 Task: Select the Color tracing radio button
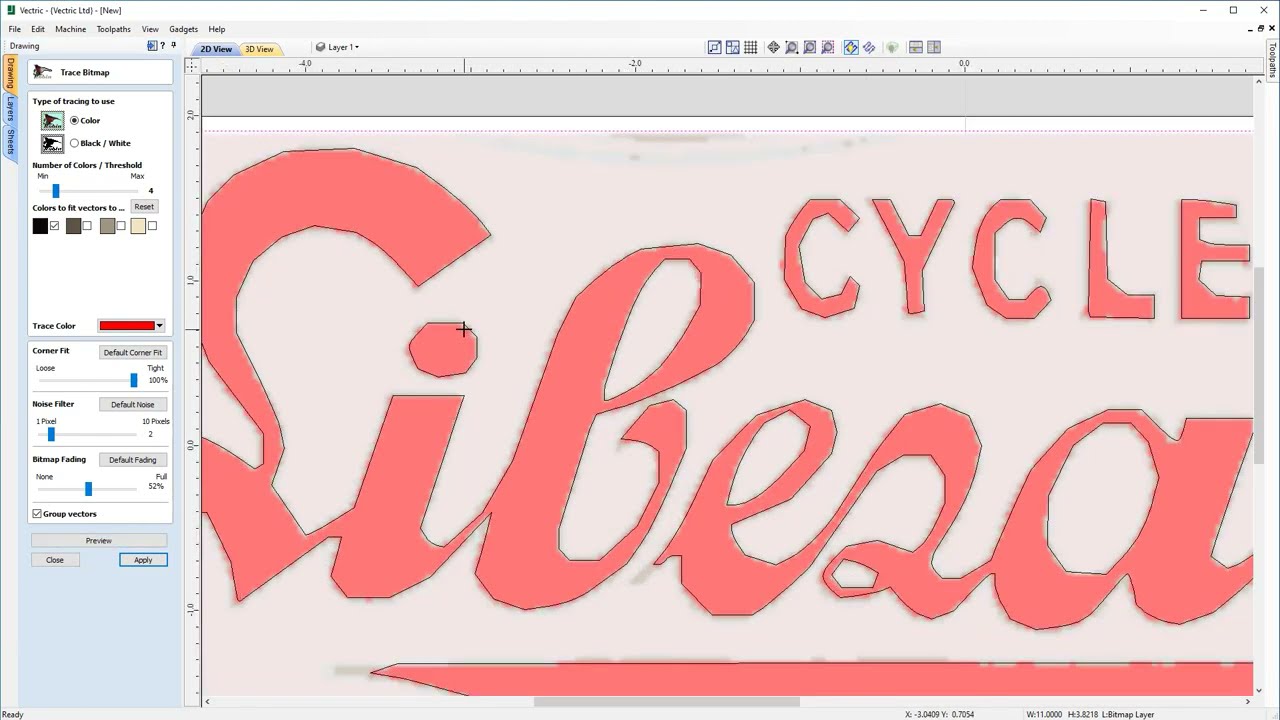[x=74, y=121]
